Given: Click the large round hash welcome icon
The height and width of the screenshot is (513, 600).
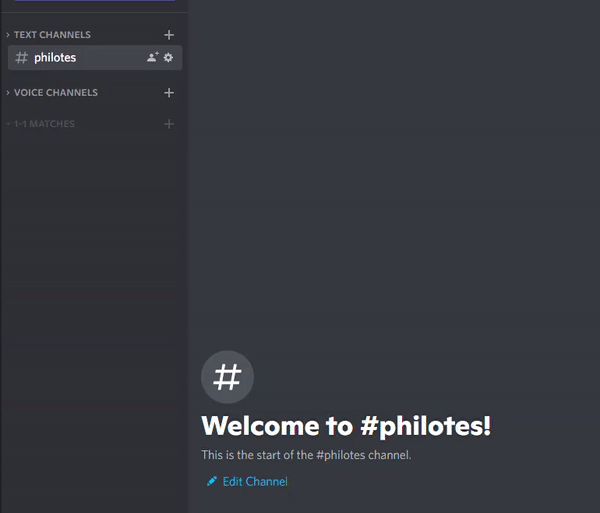Looking at the screenshot, I should coord(227,377).
